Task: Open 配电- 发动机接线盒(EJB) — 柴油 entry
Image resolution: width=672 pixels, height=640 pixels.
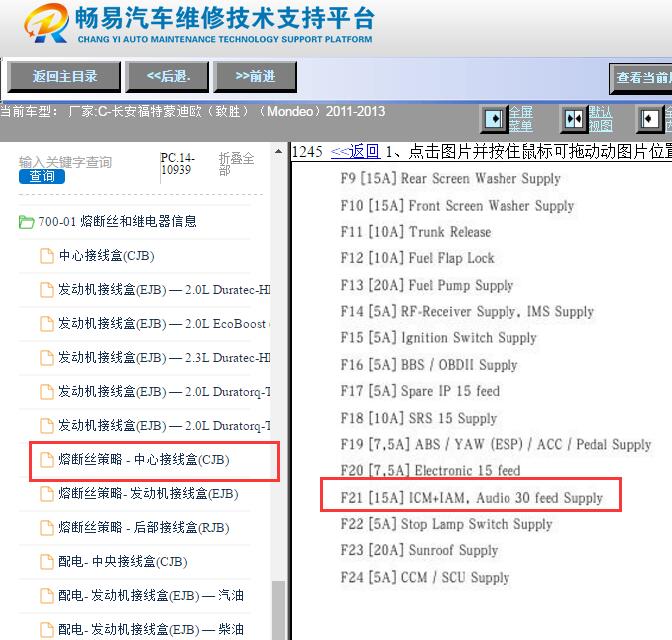Action: click(x=151, y=629)
